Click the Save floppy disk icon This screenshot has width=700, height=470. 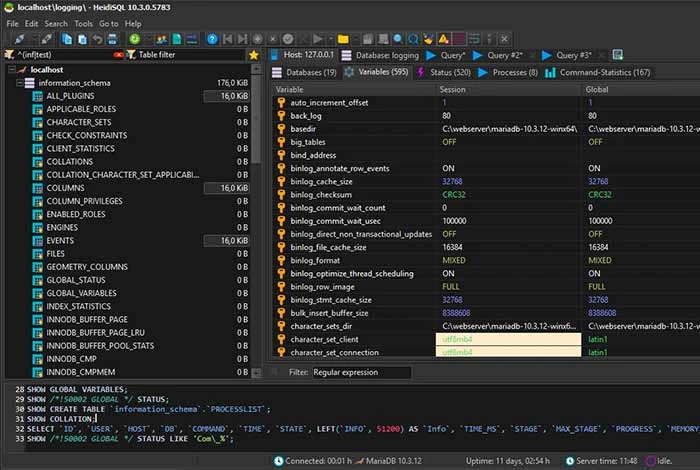(367, 39)
